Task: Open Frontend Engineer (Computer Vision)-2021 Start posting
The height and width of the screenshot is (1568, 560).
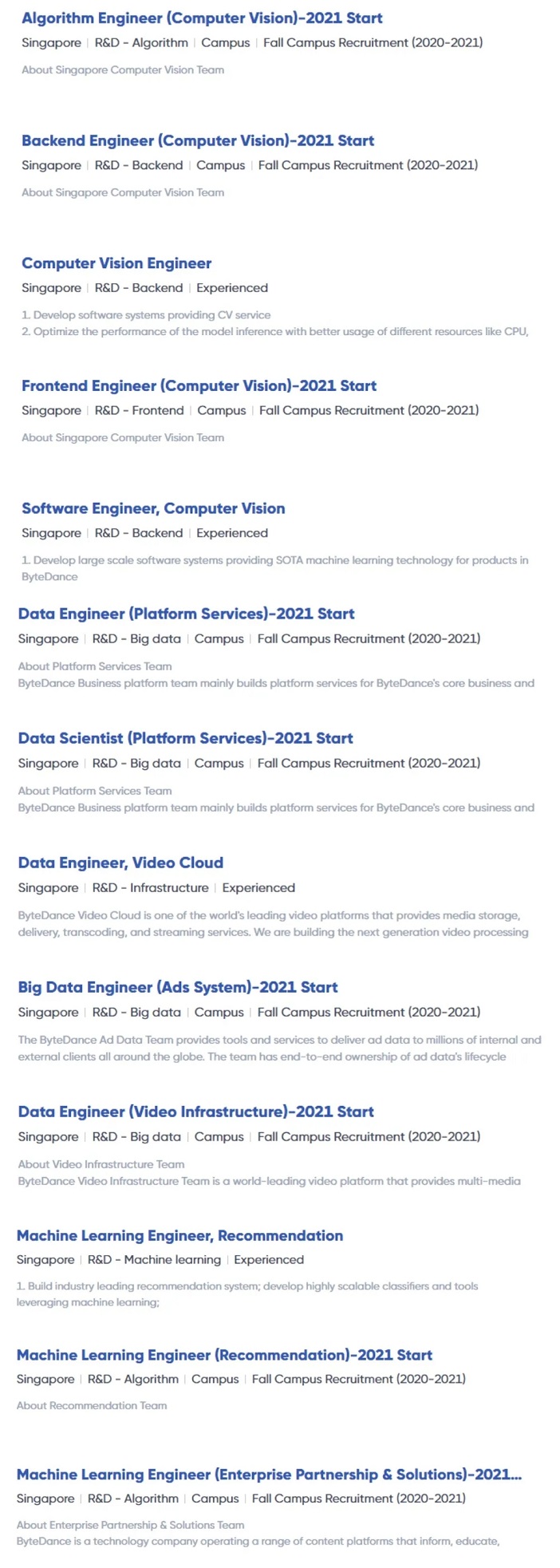Action: 199,386
